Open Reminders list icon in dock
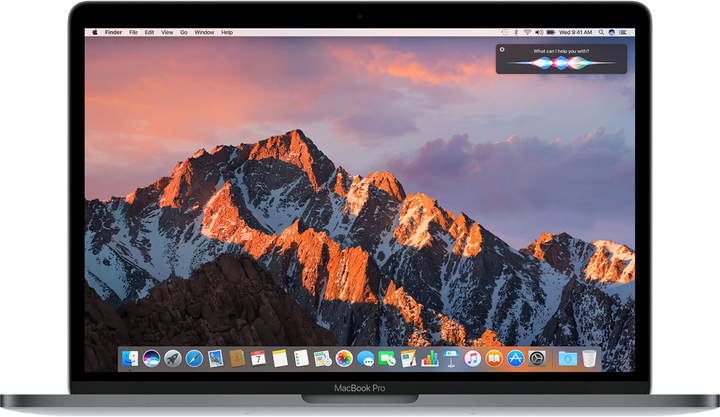 [301, 359]
